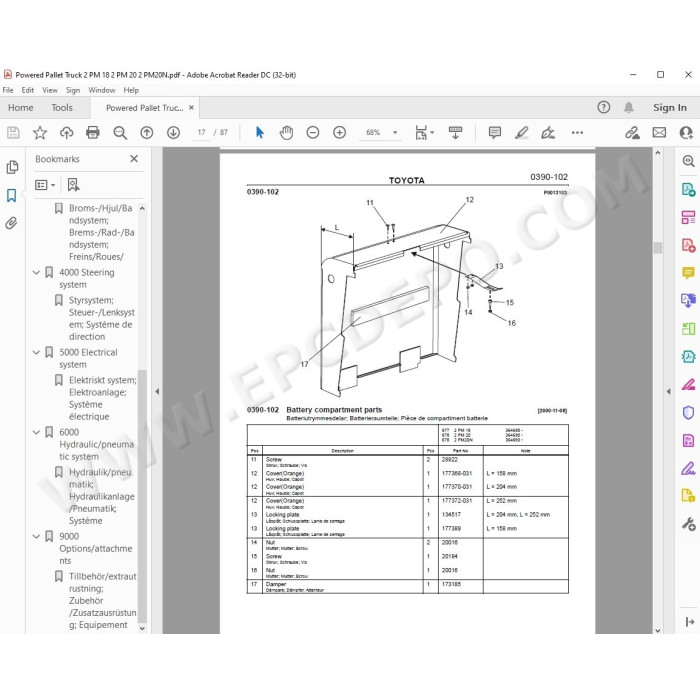
Task: Add a sticky note comment
Action: [495, 133]
